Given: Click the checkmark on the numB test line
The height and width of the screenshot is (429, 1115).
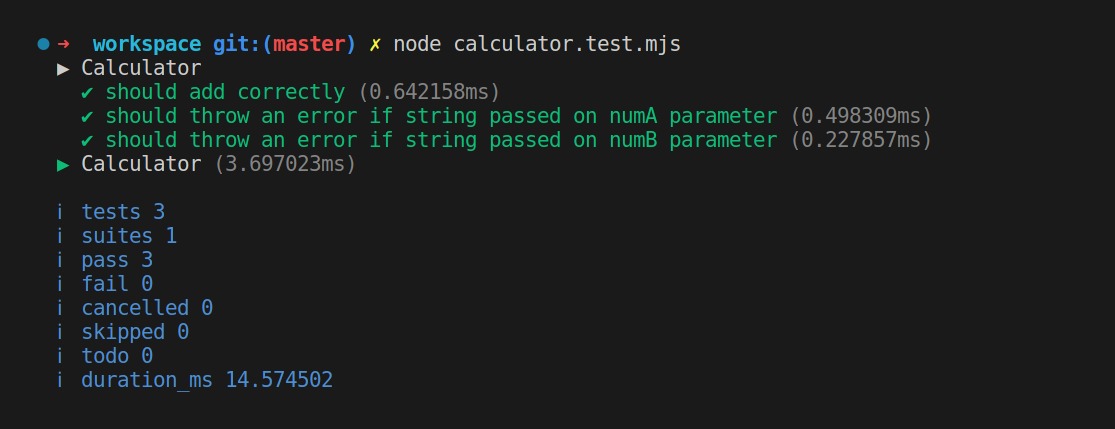Looking at the screenshot, I should pos(88,140).
